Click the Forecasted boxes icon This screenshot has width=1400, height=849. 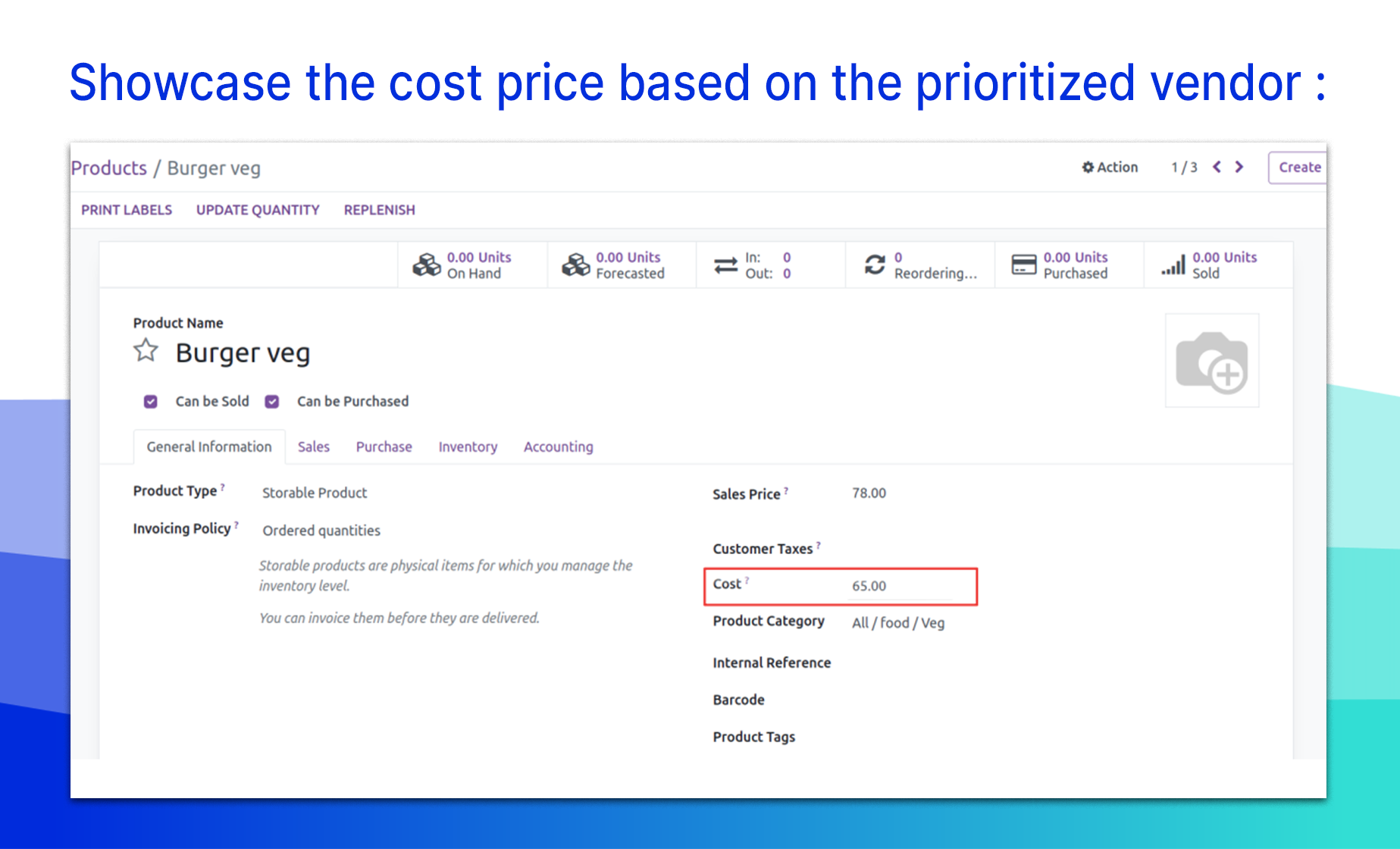[576, 265]
